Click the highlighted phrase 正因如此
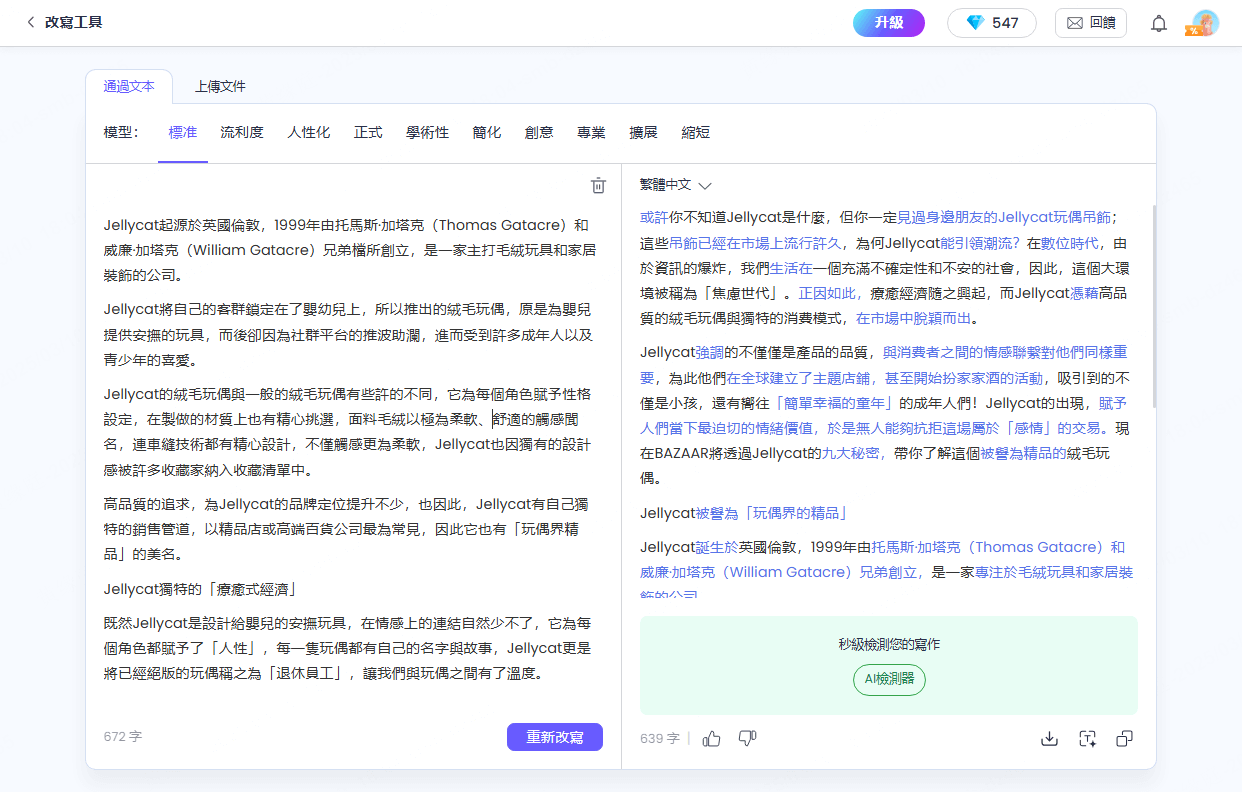Viewport: 1242px width, 792px height. tap(829, 294)
